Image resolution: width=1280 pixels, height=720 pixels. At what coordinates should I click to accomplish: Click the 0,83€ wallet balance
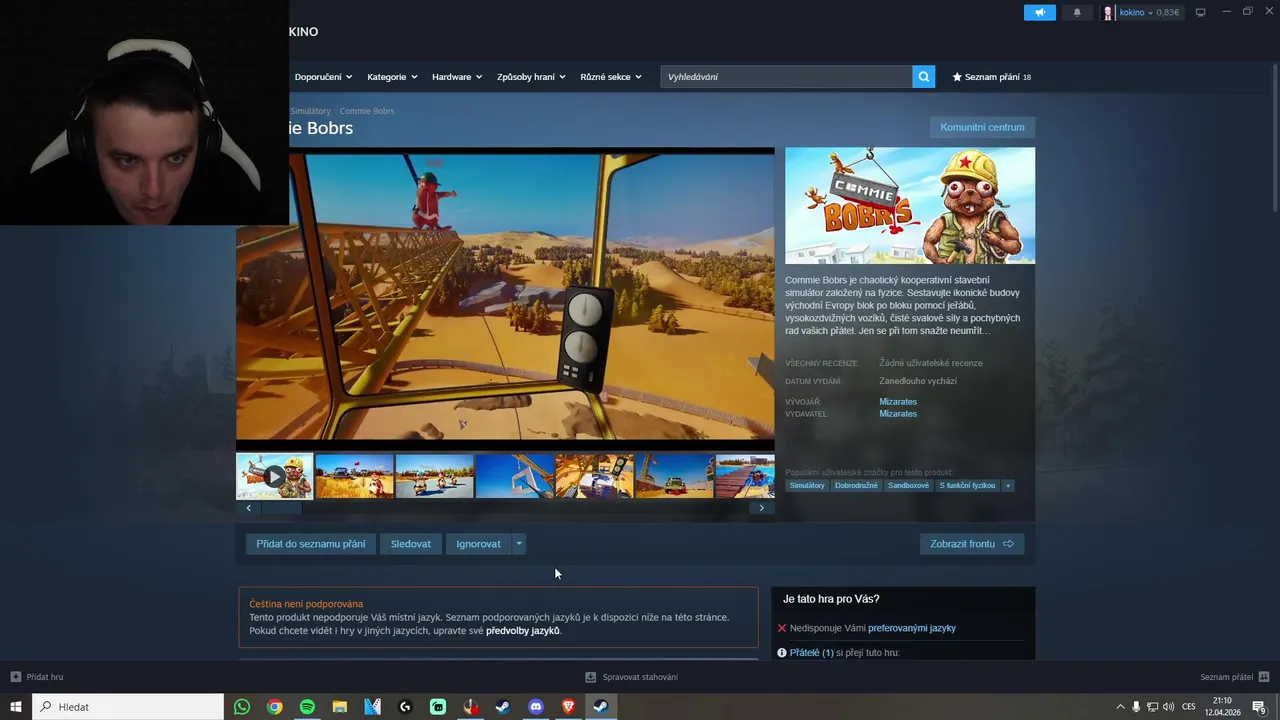point(1167,12)
